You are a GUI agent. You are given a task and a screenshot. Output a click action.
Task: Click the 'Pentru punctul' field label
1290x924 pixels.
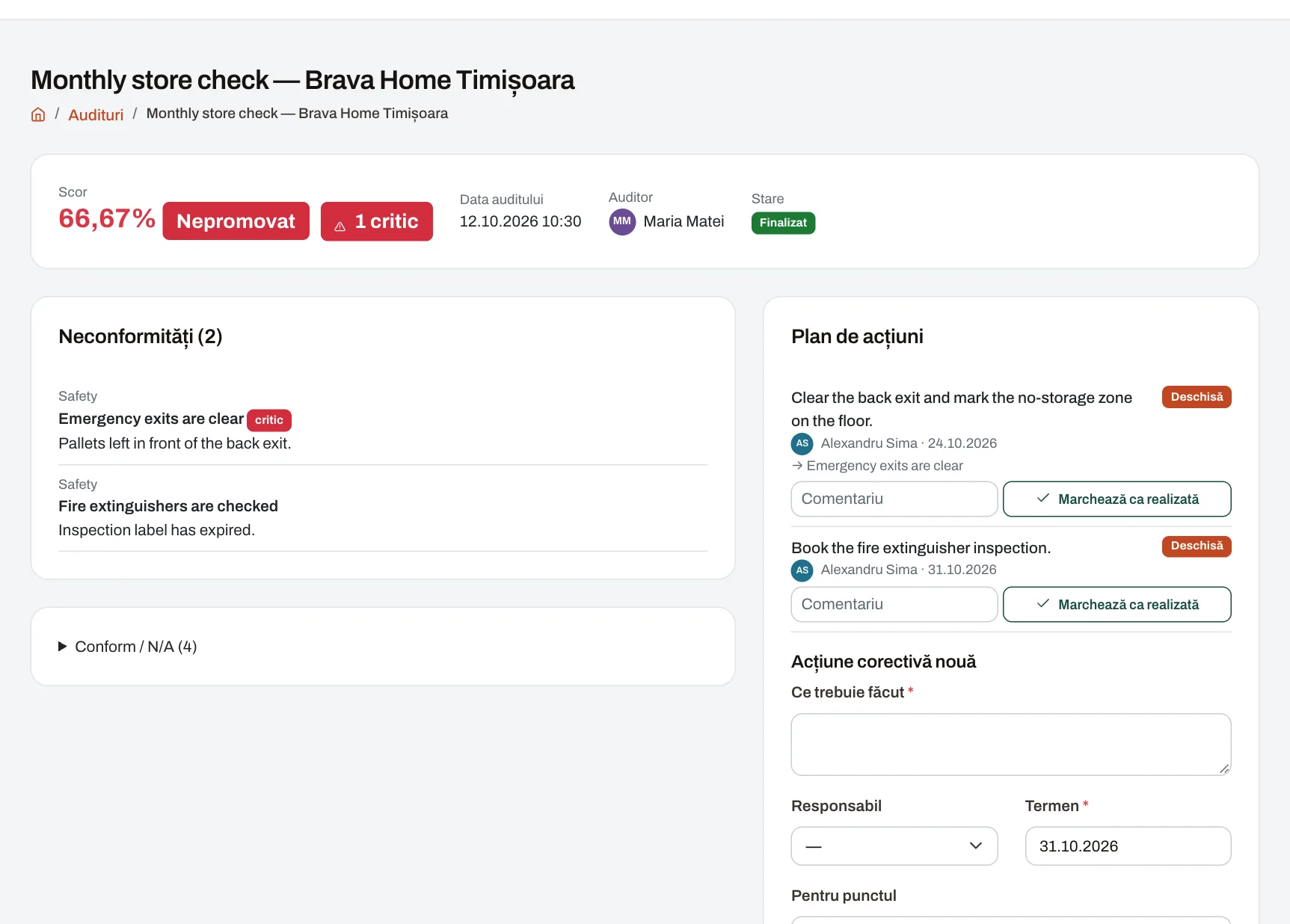coord(844,896)
